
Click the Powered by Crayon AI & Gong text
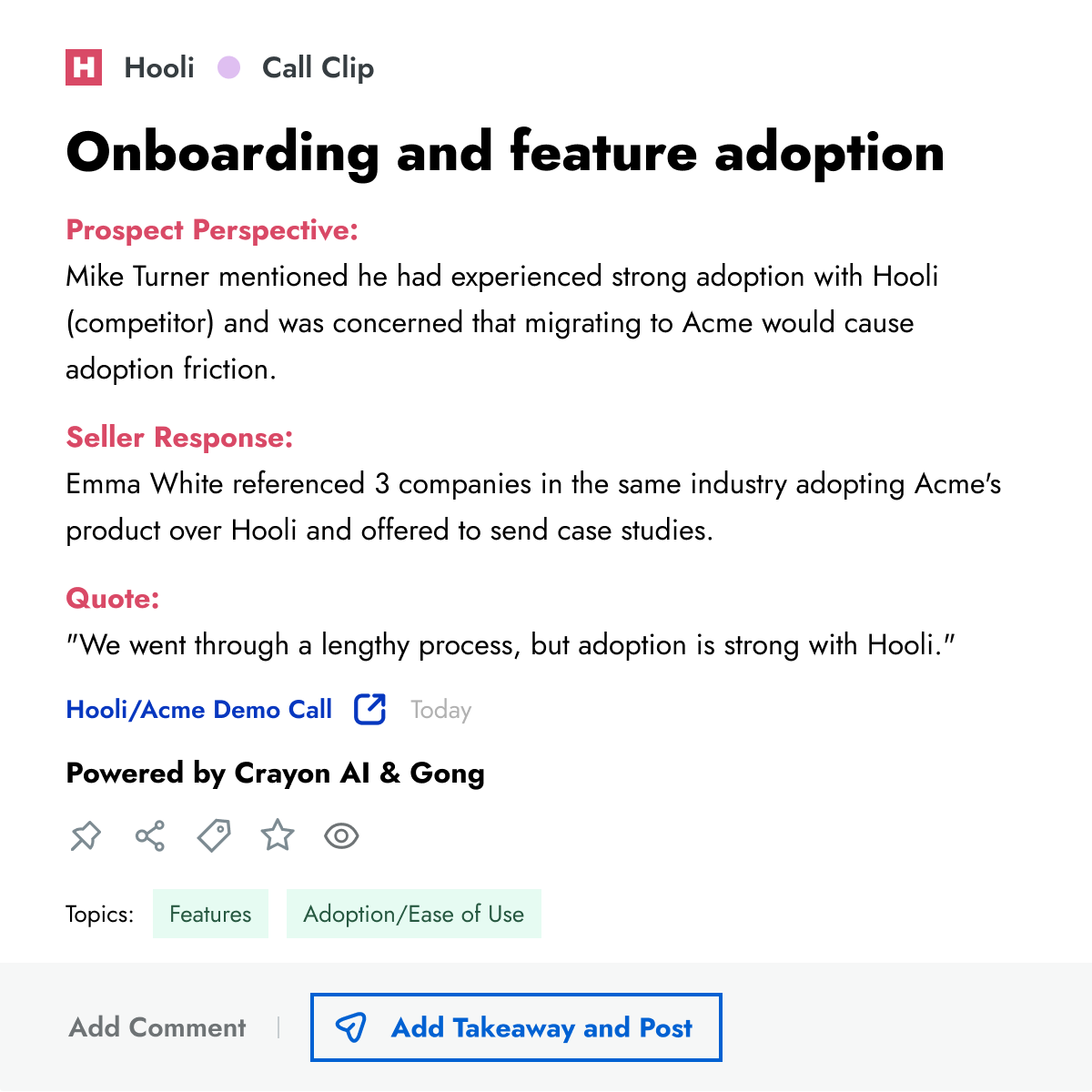click(x=275, y=773)
